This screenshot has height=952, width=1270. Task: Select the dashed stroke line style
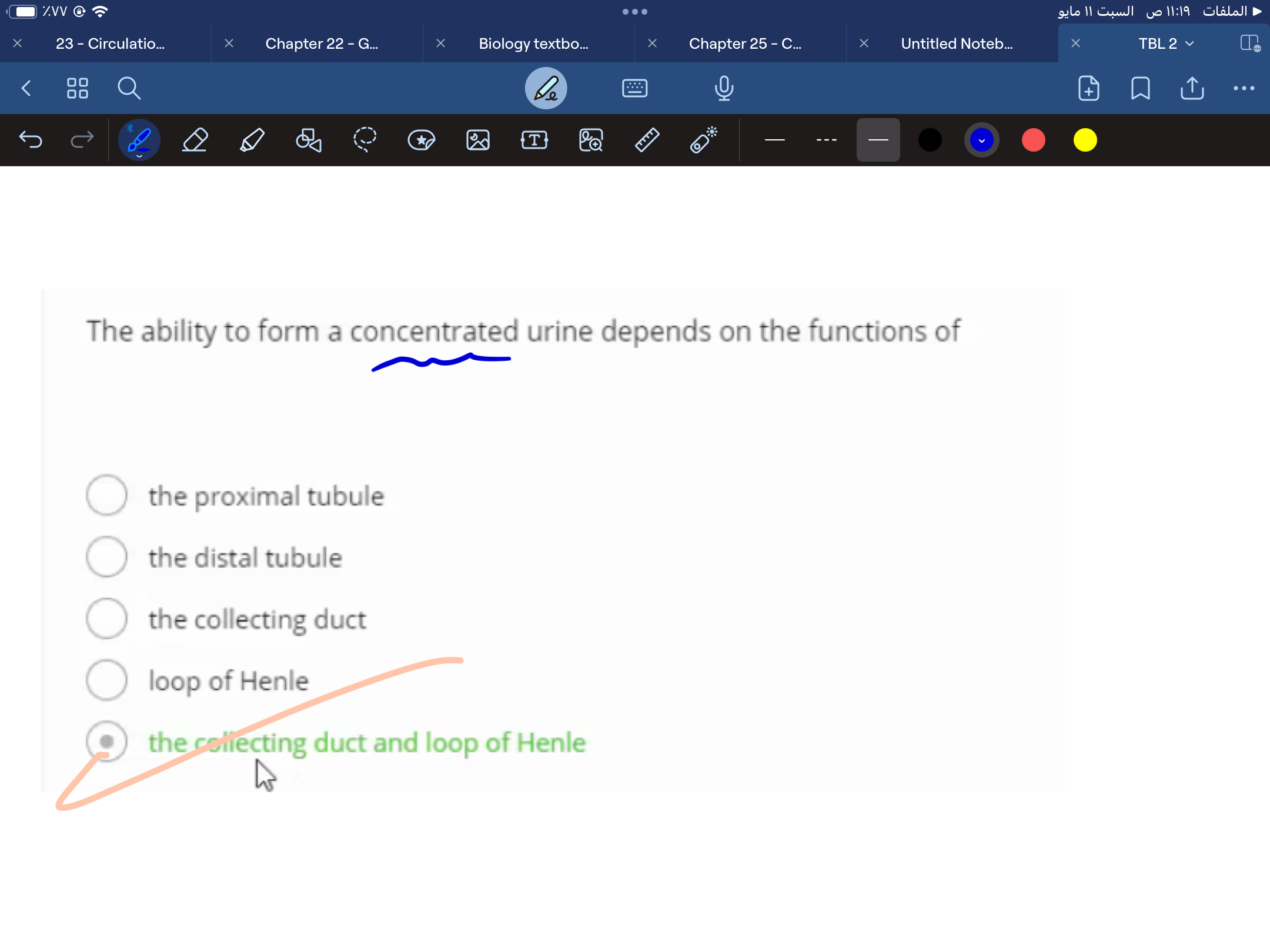[826, 140]
